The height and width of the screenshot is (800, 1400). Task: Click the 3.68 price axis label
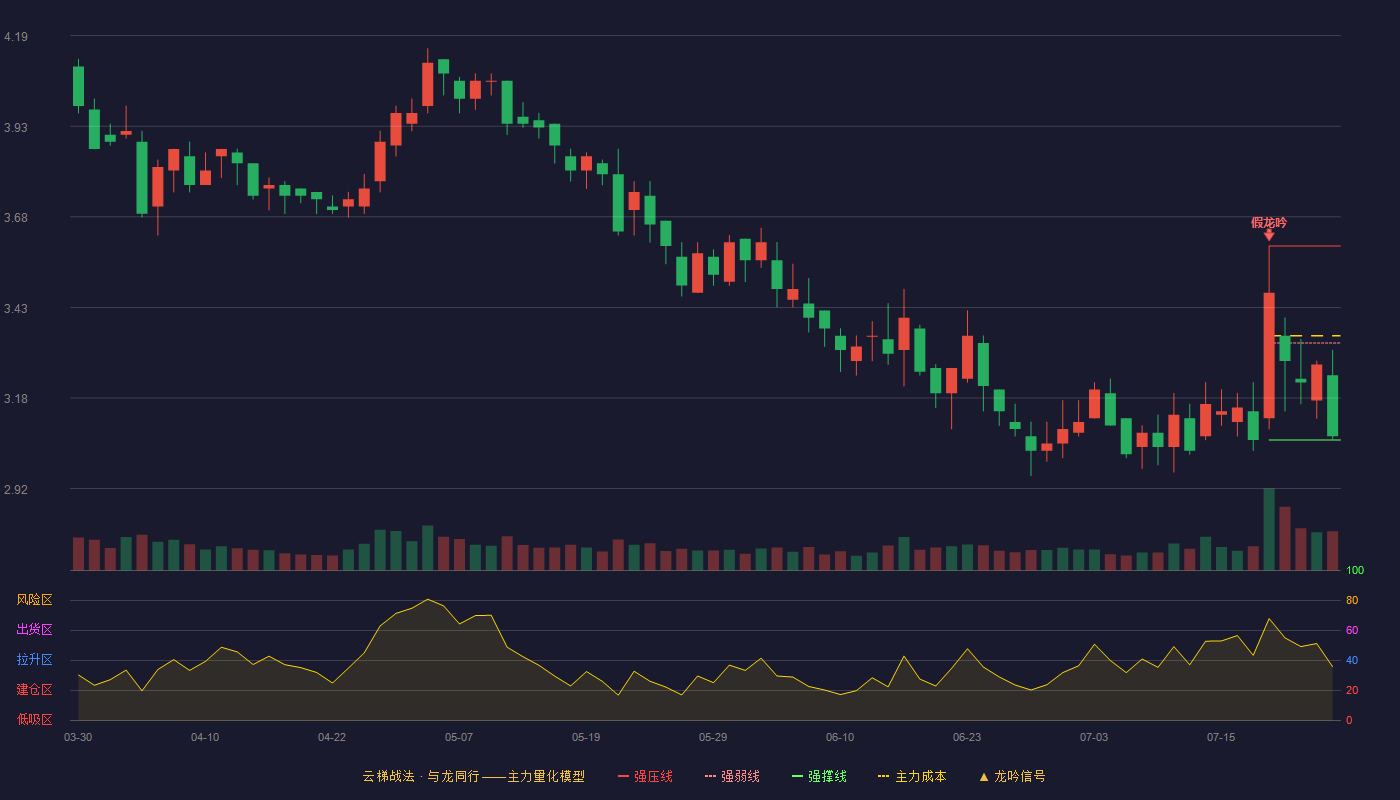(16, 218)
